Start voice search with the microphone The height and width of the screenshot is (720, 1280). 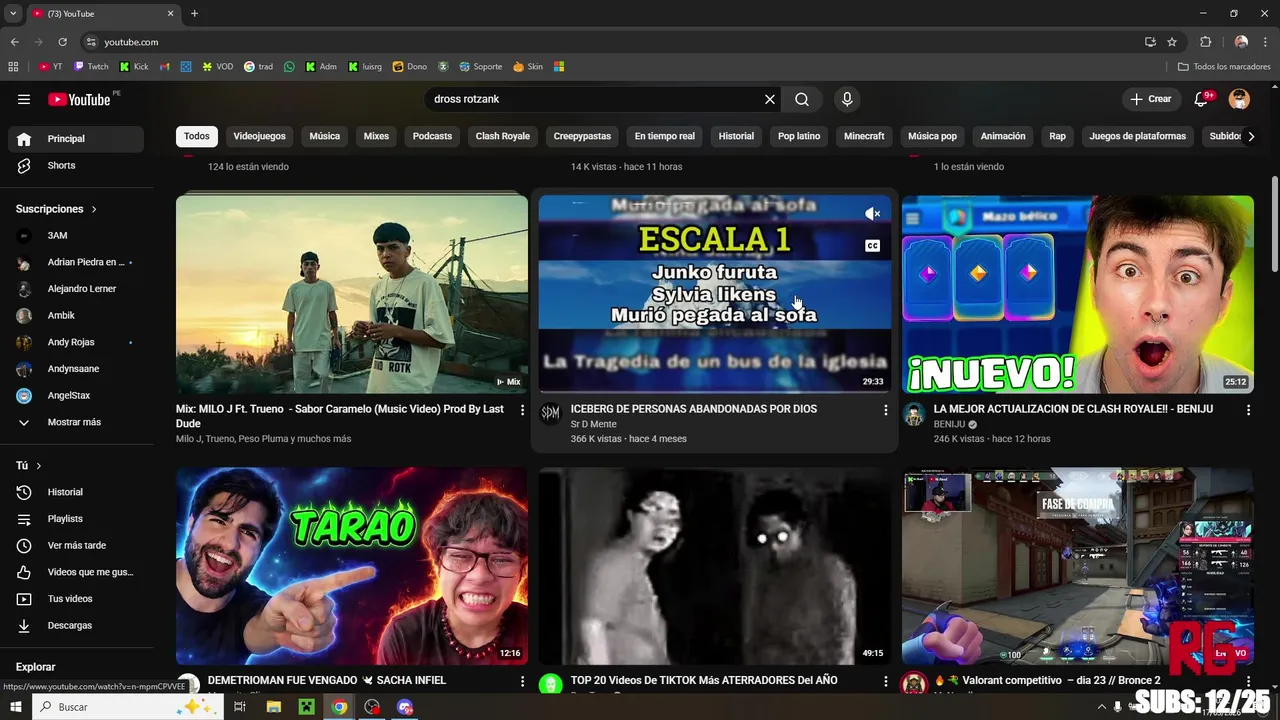pyautogui.click(x=847, y=99)
